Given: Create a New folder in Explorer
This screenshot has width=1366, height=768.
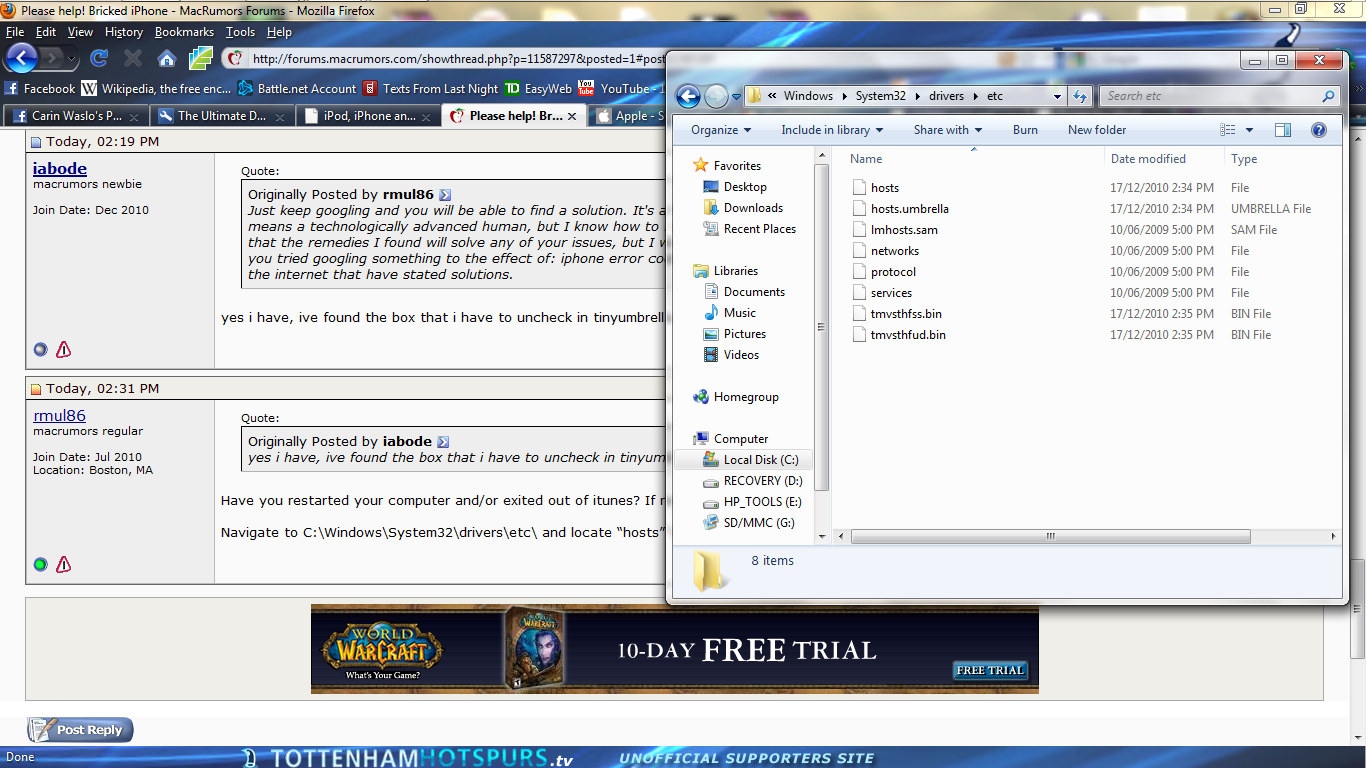Looking at the screenshot, I should point(1097,130).
